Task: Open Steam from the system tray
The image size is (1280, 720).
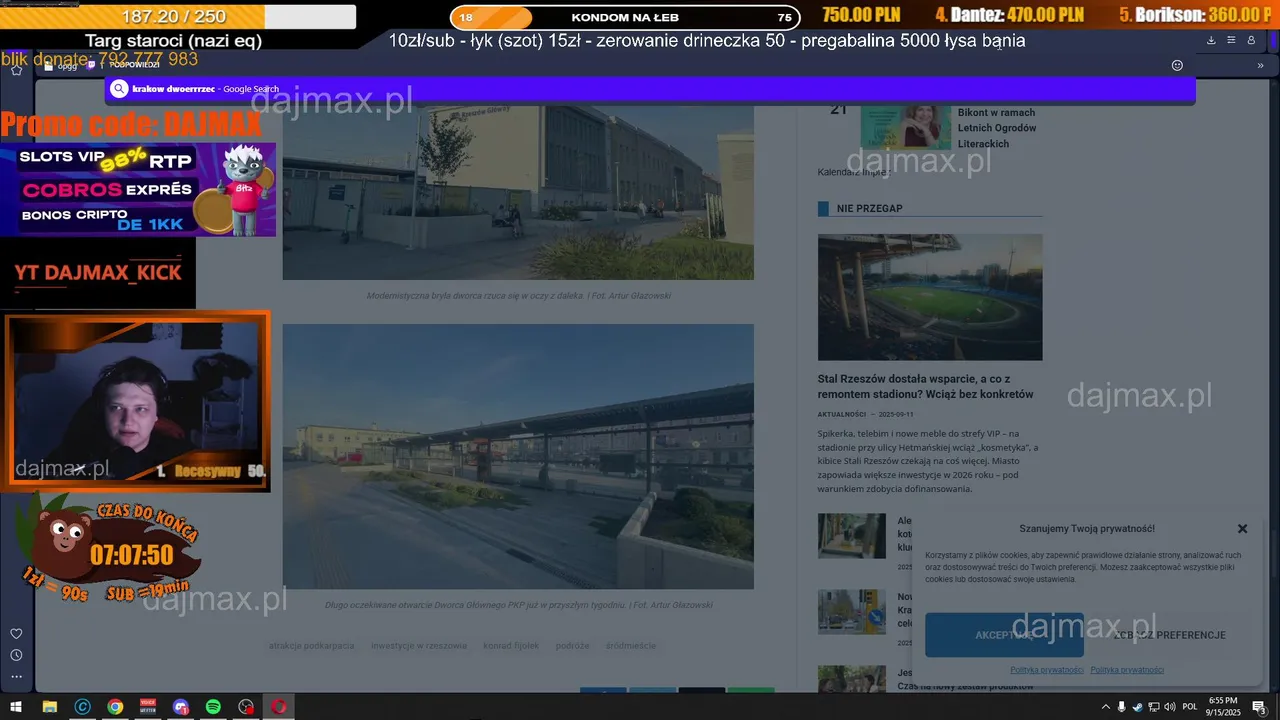Action: pos(1137,707)
